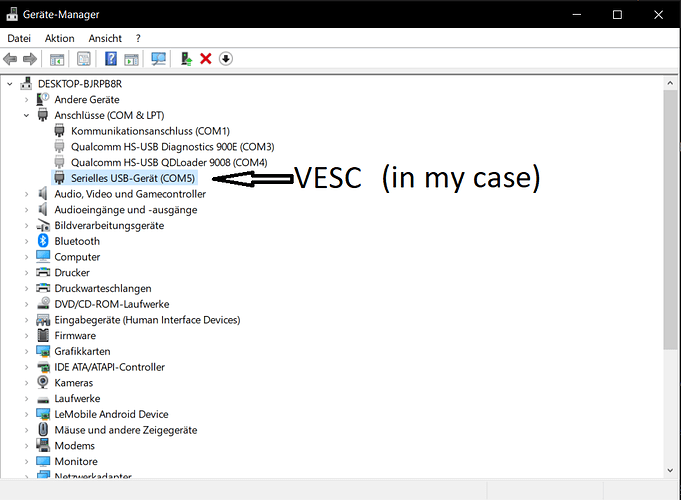Select the Grafikkarten label
This screenshot has width=681, height=500.
[82, 351]
